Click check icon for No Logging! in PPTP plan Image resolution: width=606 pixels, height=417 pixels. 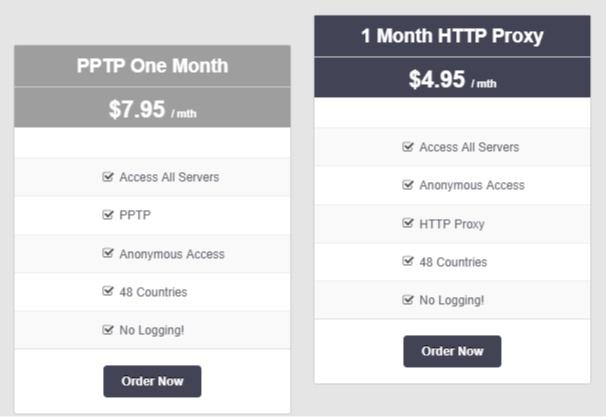[x=108, y=330]
